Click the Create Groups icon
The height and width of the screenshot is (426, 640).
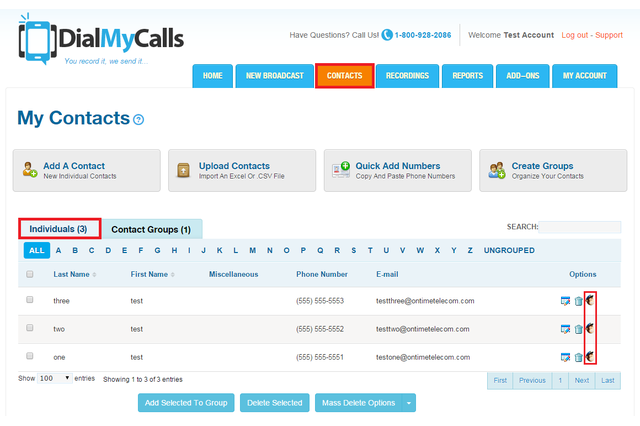(x=497, y=171)
